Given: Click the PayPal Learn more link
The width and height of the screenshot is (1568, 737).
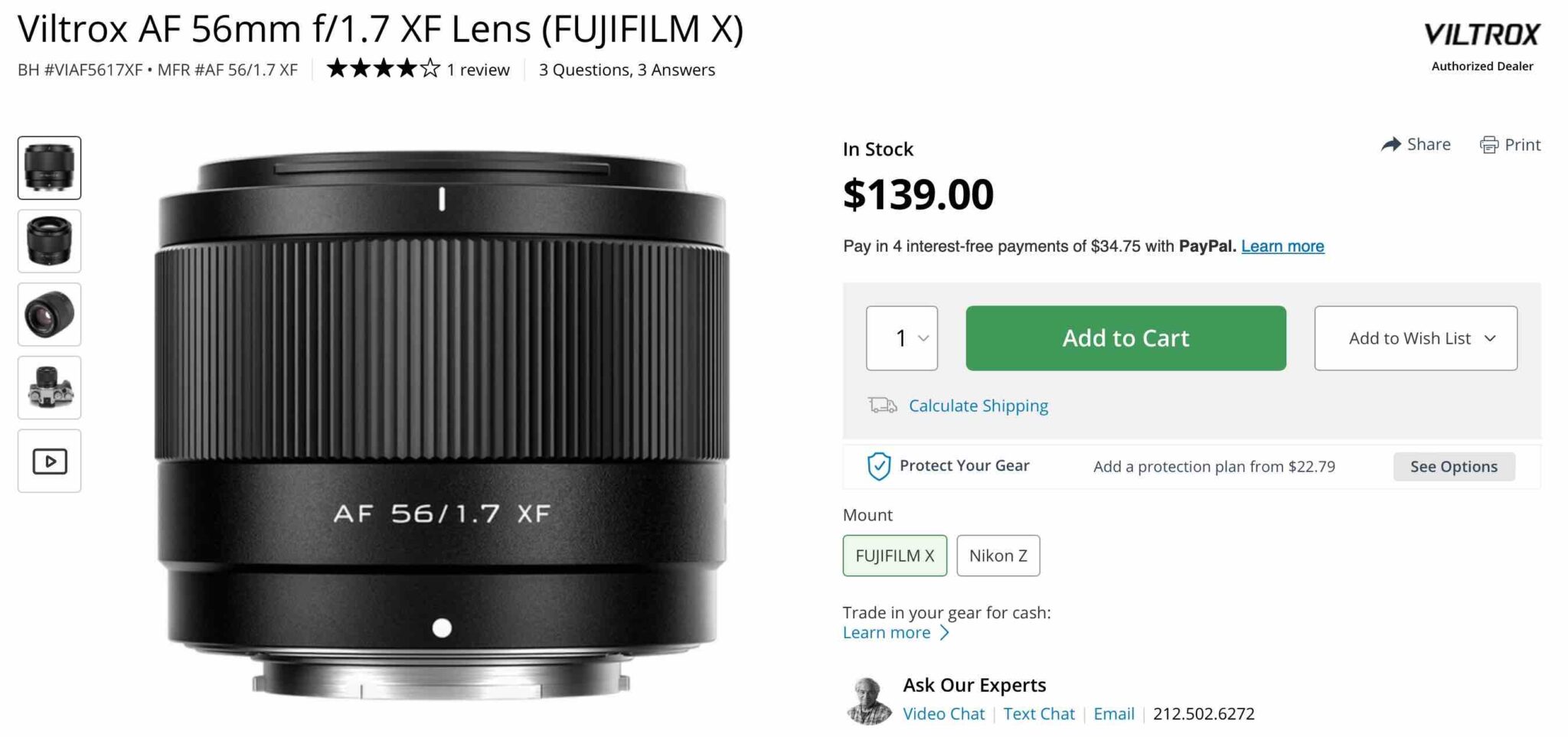Looking at the screenshot, I should [1282, 246].
